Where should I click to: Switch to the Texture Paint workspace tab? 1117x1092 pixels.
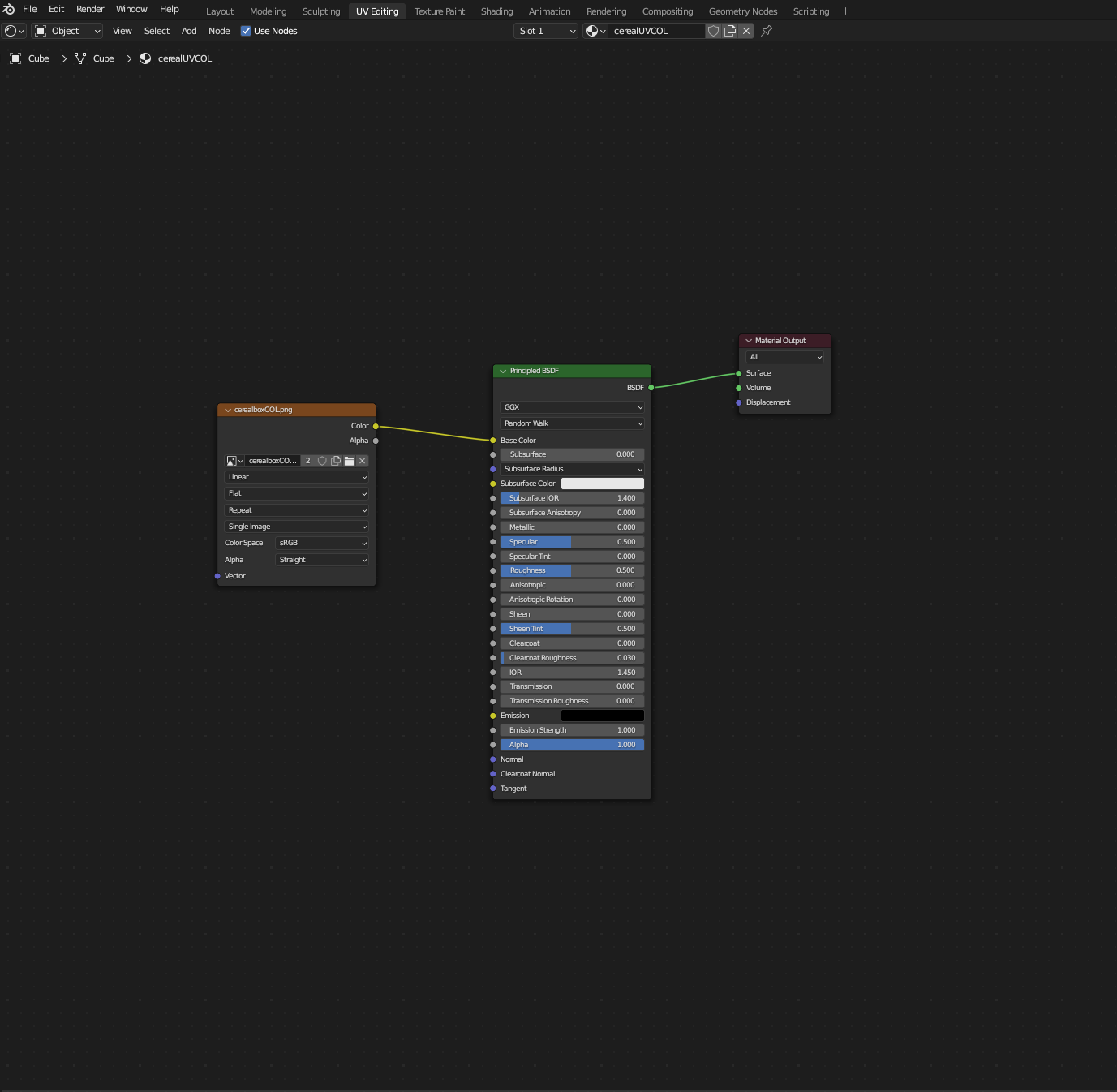point(440,11)
